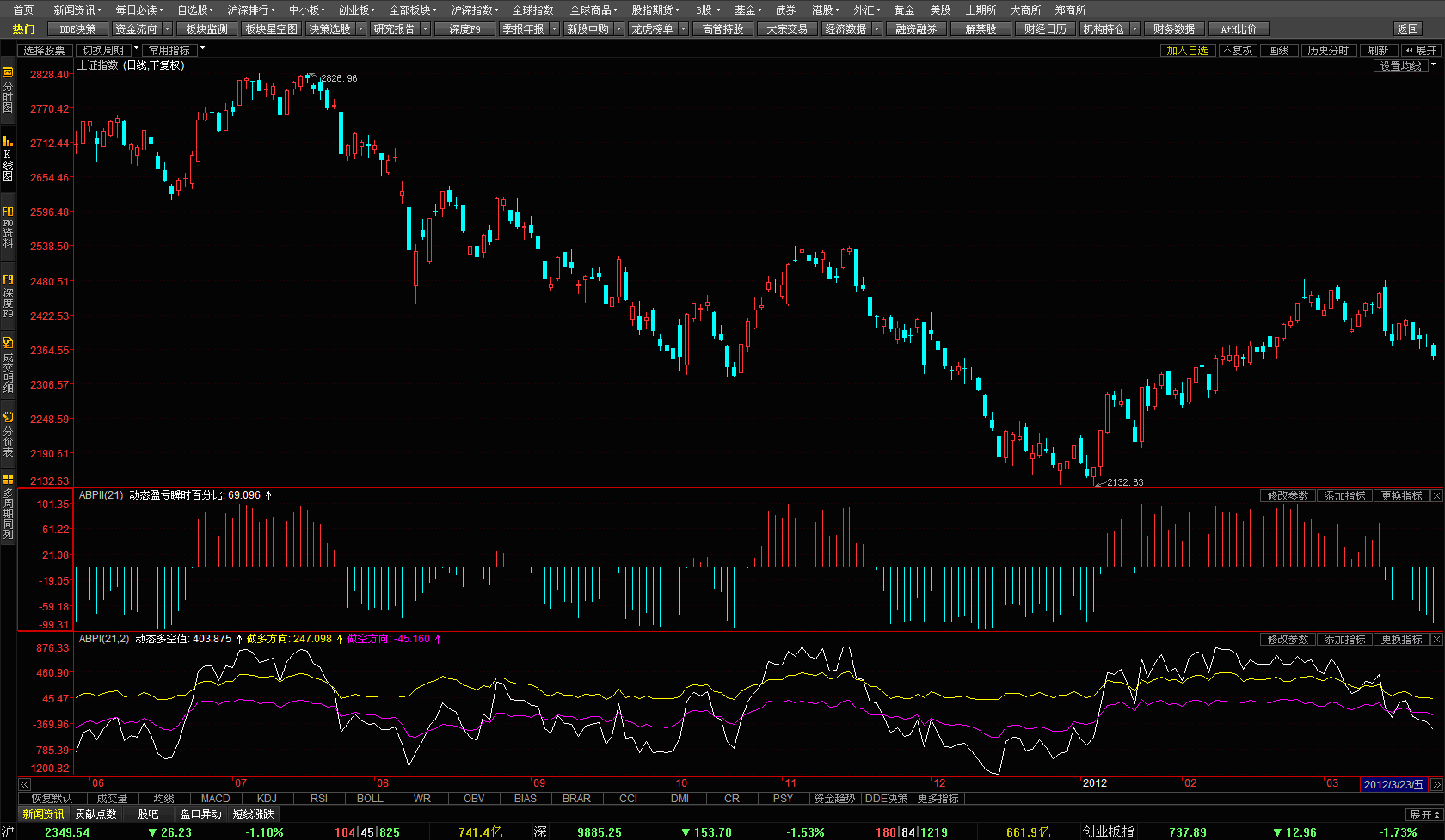
Task: Open the 常用指标 indicator dropdown arrow
Action: 202,50
